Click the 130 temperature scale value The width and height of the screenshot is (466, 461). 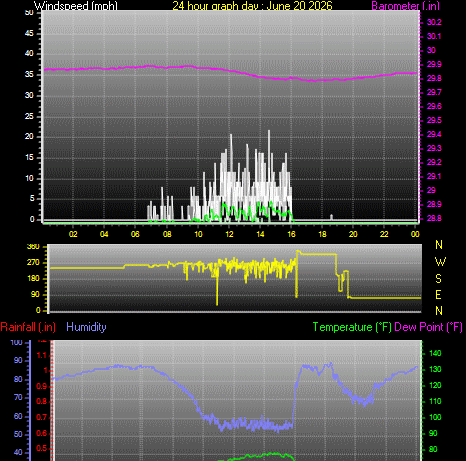pyautogui.click(x=435, y=369)
